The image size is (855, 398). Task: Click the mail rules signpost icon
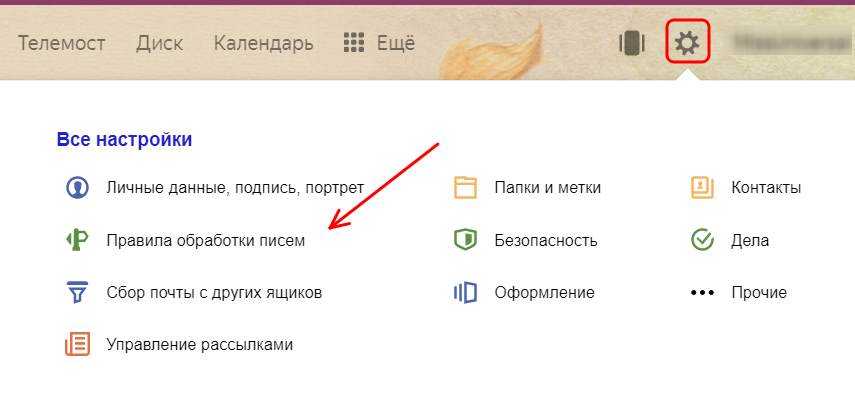coord(76,240)
